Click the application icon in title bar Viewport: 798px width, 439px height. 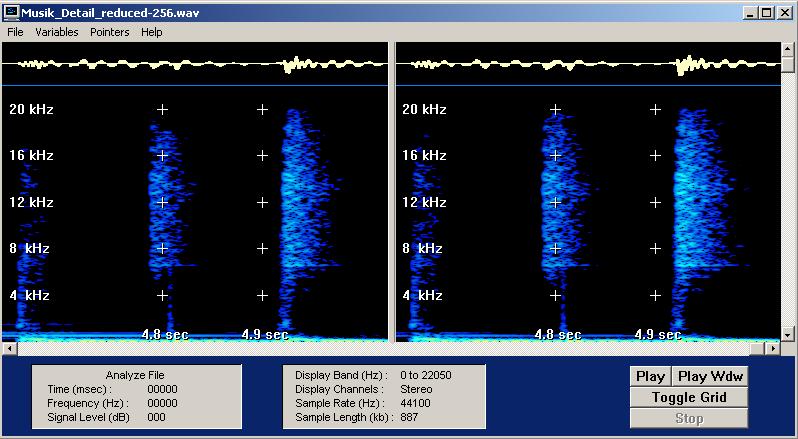(11, 12)
